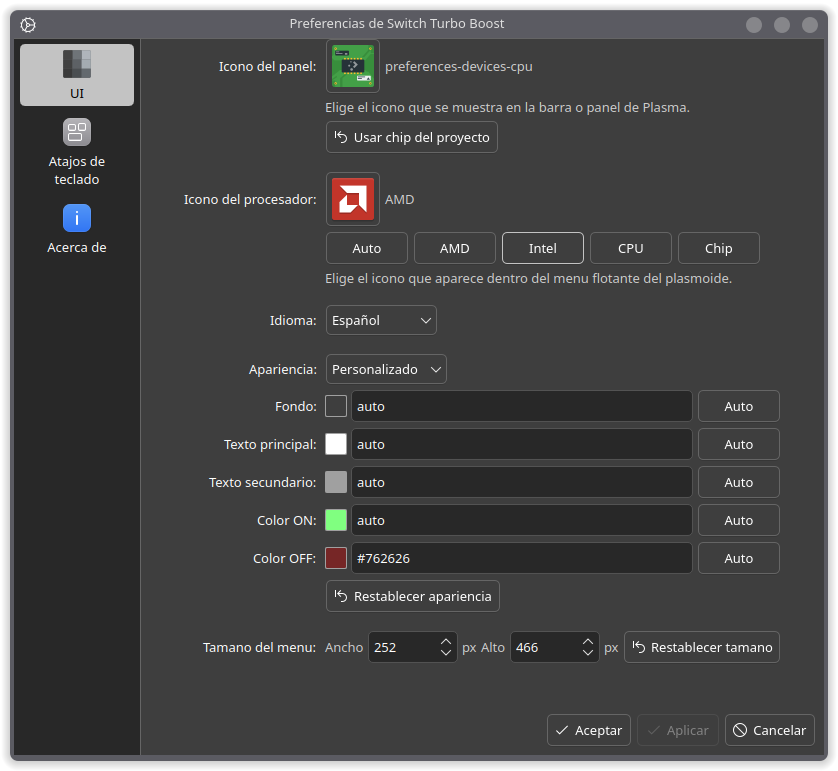Click Restablecer apariencia button
Screen dimensions: 838x771
413,596
